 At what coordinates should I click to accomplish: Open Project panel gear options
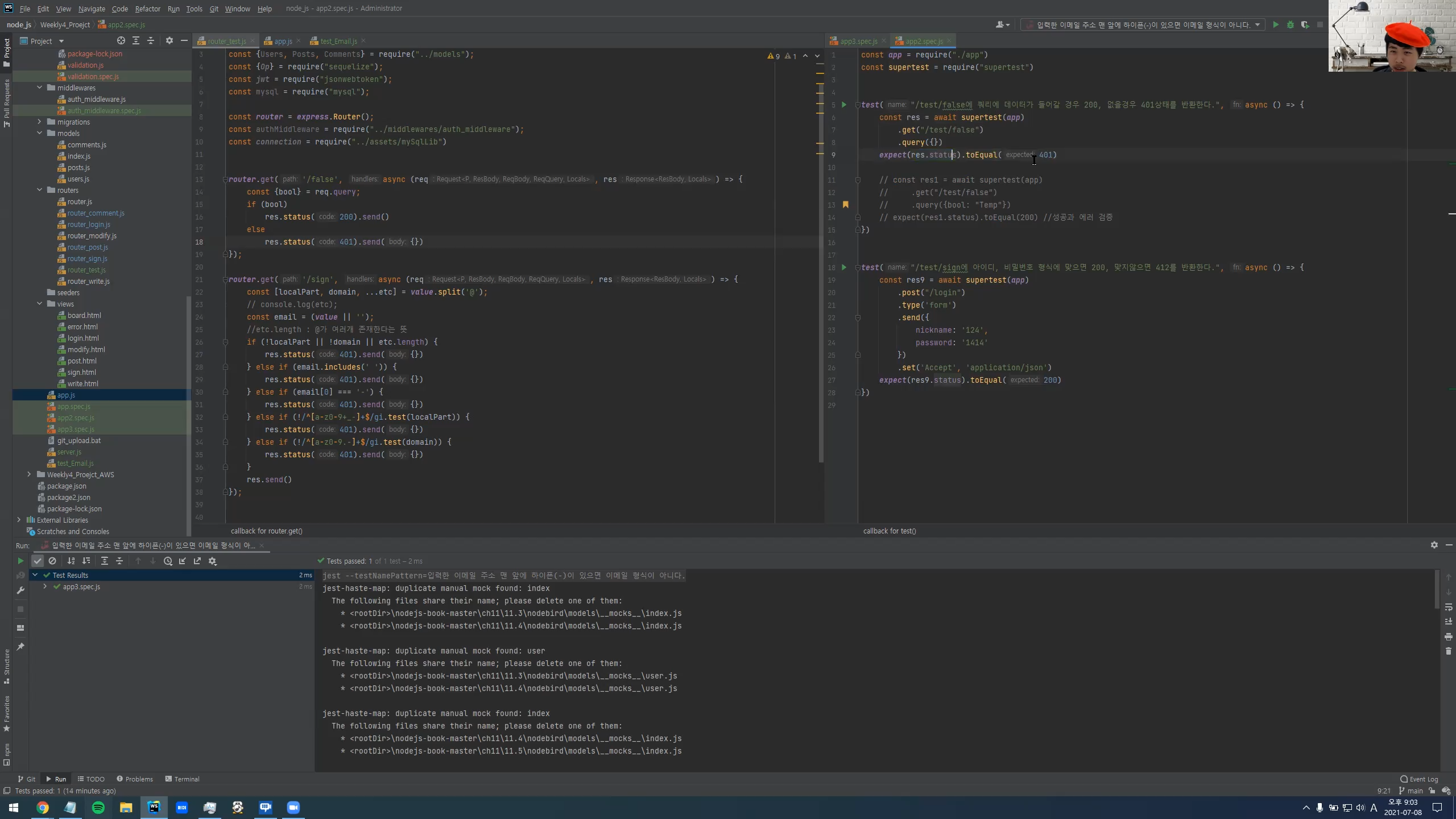(x=169, y=41)
